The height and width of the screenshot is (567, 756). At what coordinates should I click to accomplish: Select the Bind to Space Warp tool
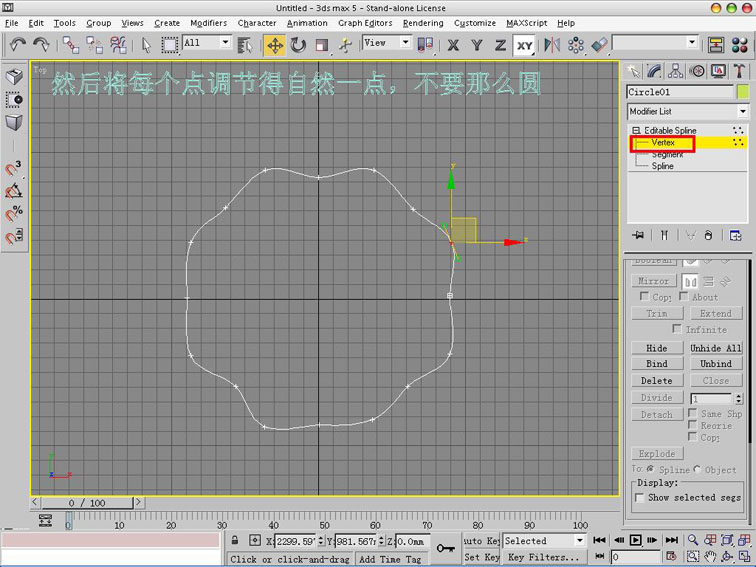[118, 45]
